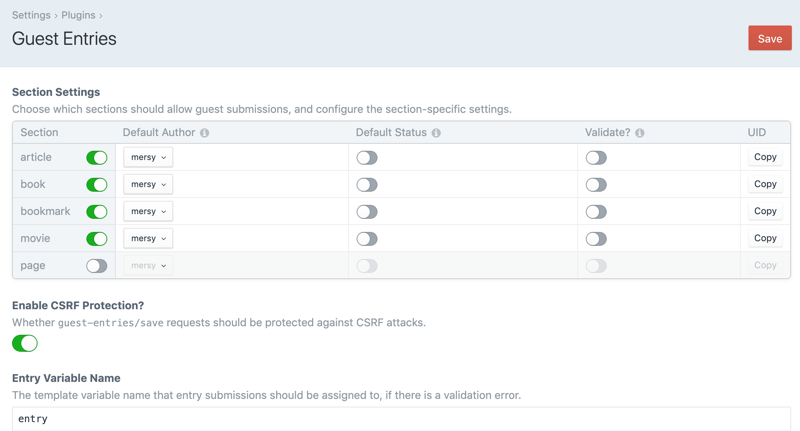Viewport: 800px width, 431px height.
Task: Go to Settings in the breadcrumb
Action: (31, 15)
